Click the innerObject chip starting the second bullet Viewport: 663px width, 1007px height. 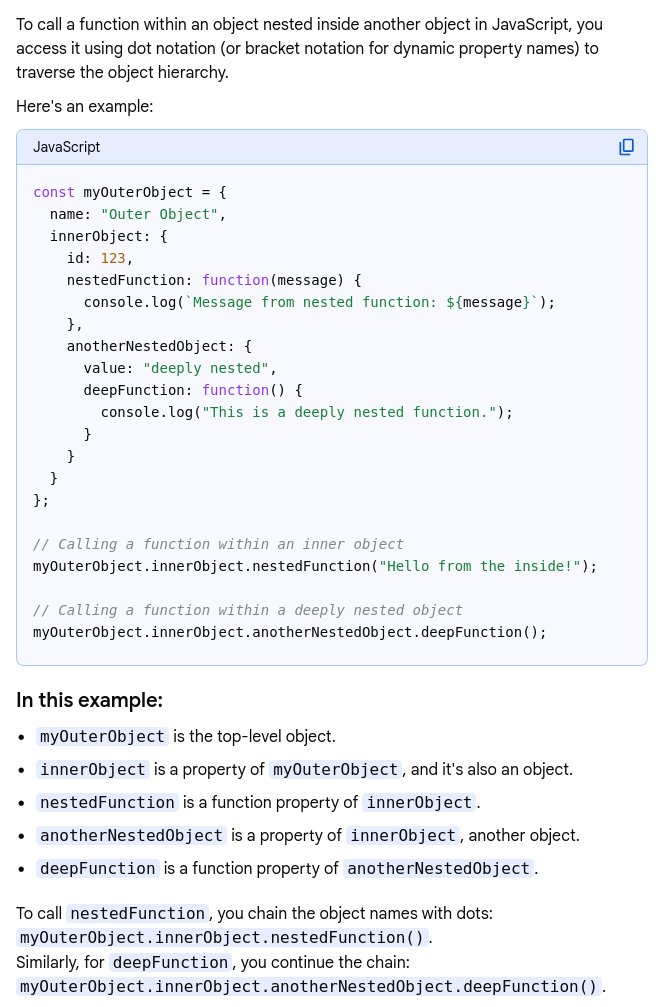point(94,770)
